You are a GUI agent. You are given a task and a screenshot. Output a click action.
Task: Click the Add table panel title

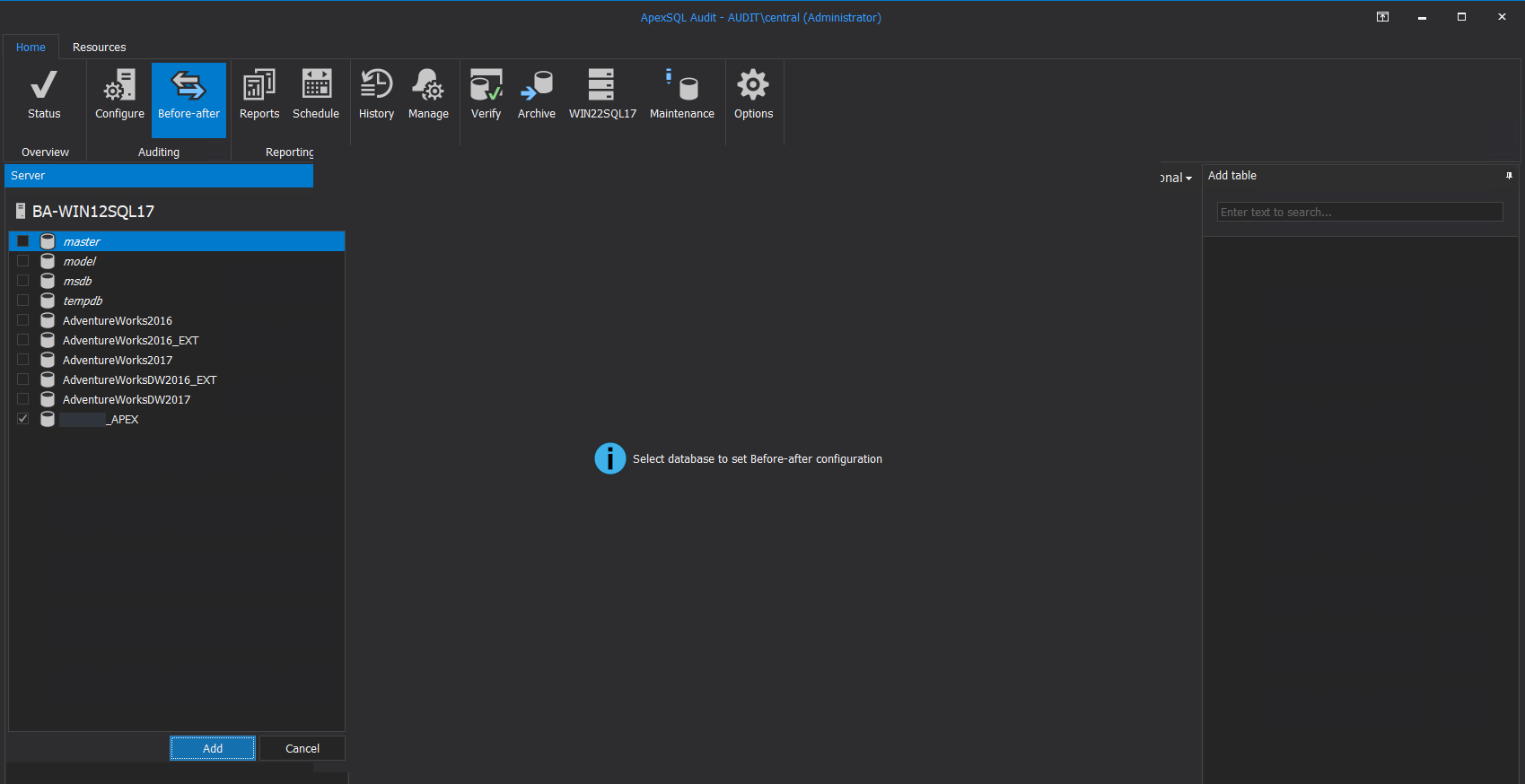point(1231,176)
